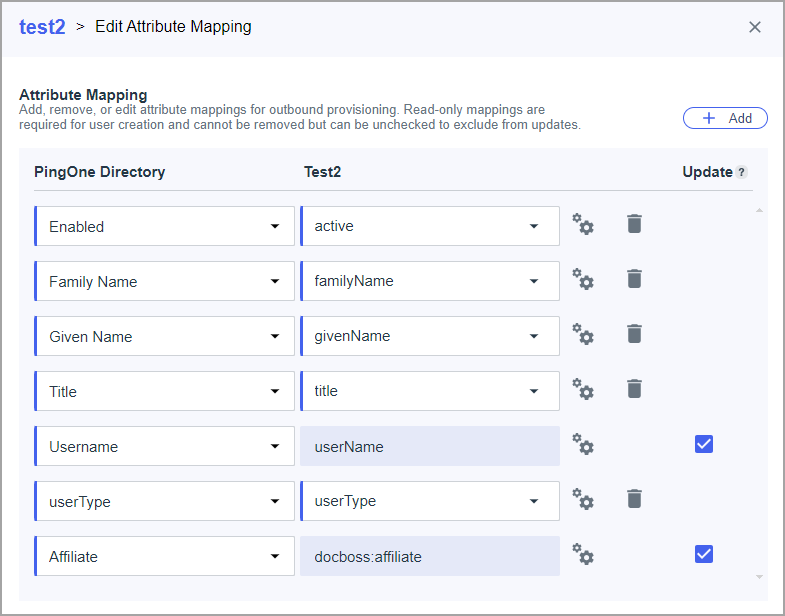The width and height of the screenshot is (785, 616).
Task: Click the Attribute Mapping section heading
Action: [83, 95]
